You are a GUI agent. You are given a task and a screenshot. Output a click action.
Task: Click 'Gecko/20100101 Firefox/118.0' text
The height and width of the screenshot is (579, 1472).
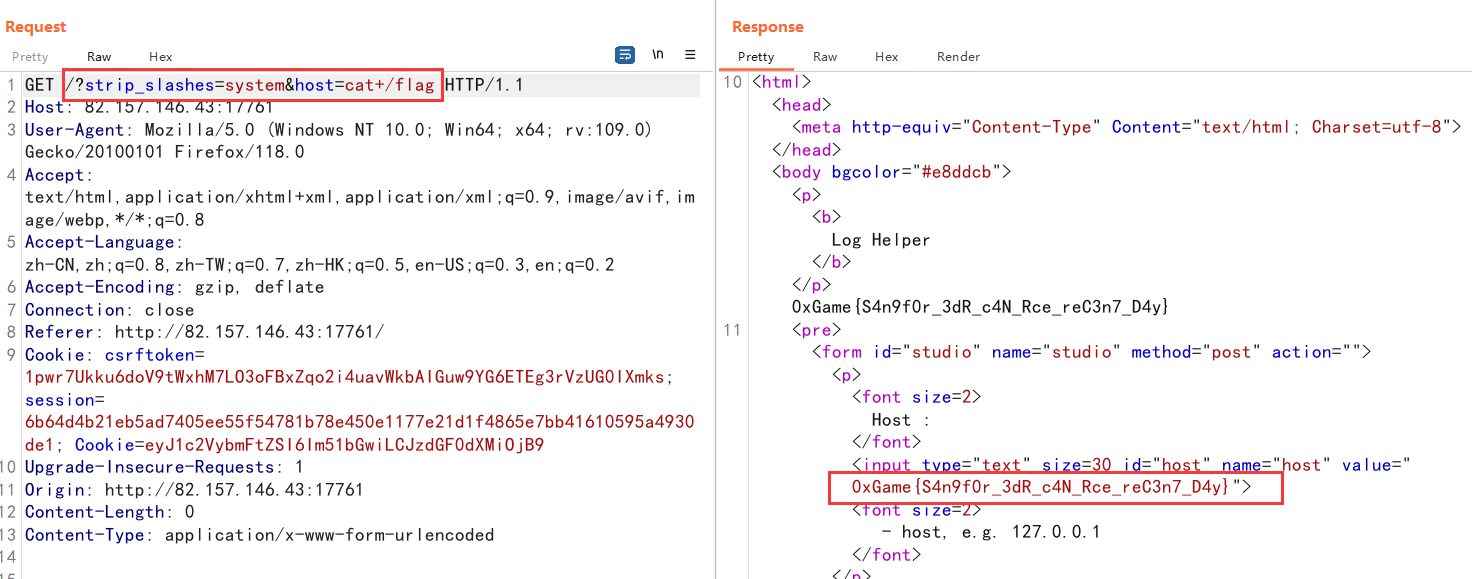pyautogui.click(x=164, y=153)
